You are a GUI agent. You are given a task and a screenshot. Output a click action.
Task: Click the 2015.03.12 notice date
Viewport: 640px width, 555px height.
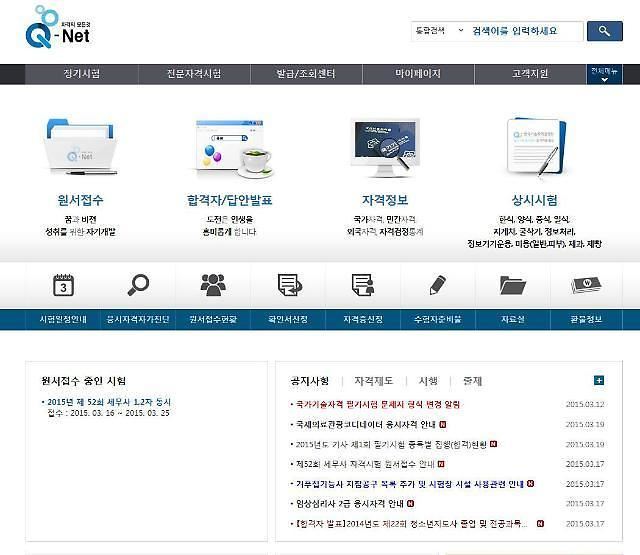(585, 404)
